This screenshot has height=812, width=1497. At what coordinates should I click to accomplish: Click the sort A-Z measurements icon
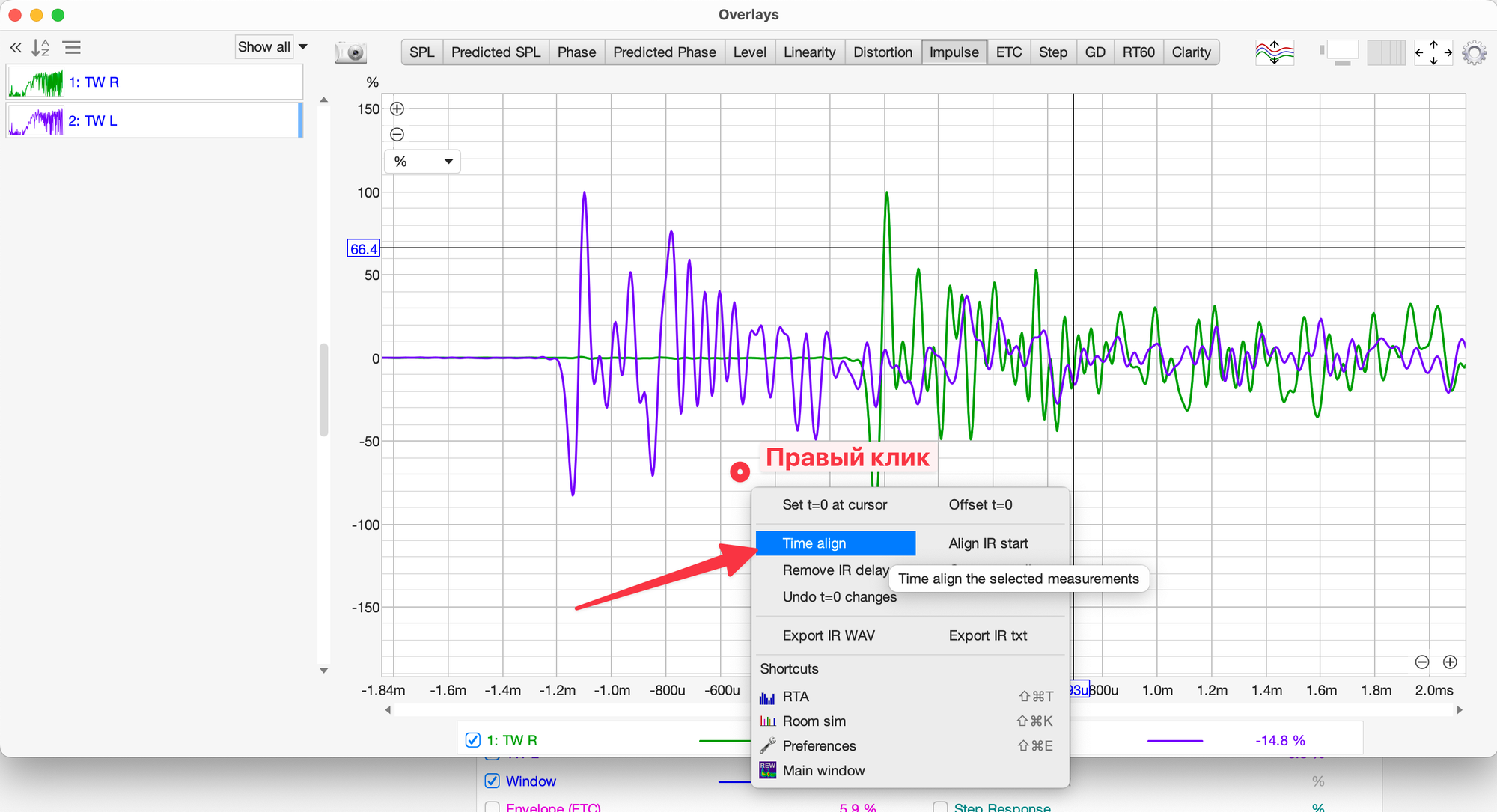coord(40,48)
